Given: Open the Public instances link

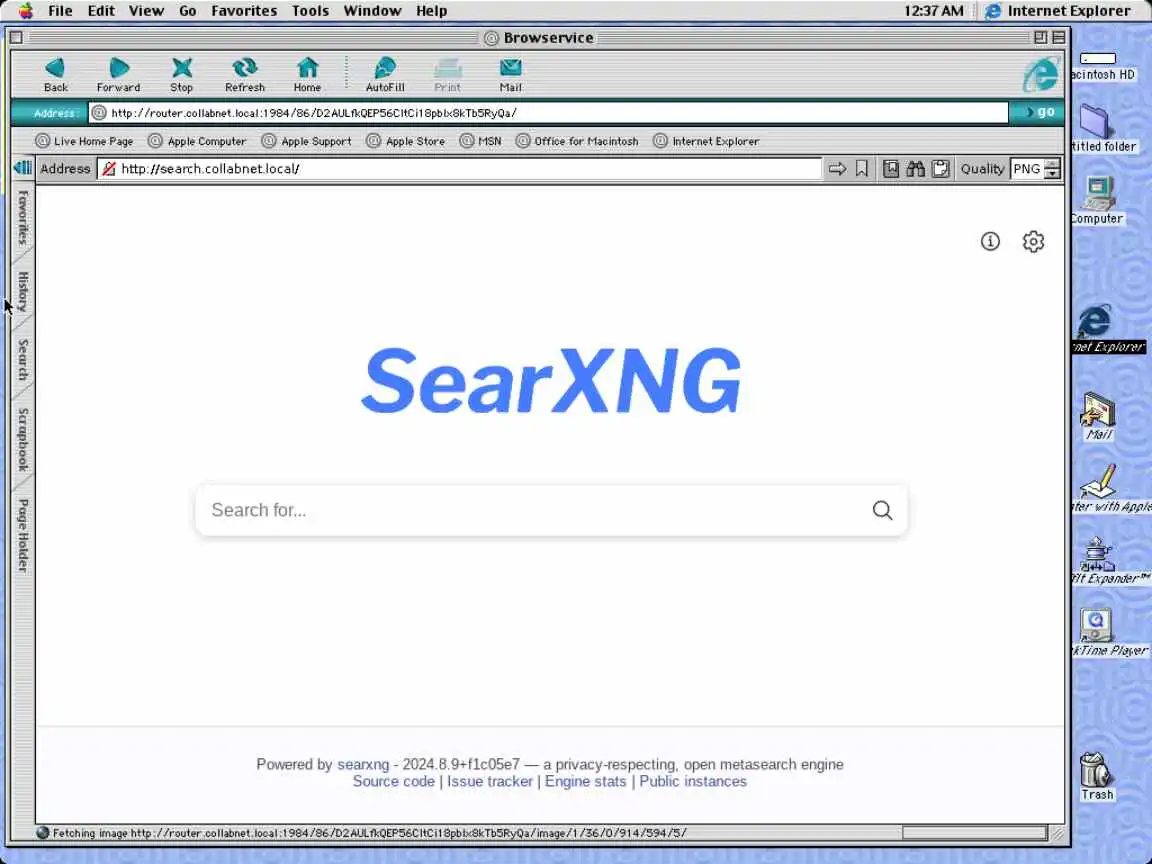Looking at the screenshot, I should pyautogui.click(x=693, y=781).
